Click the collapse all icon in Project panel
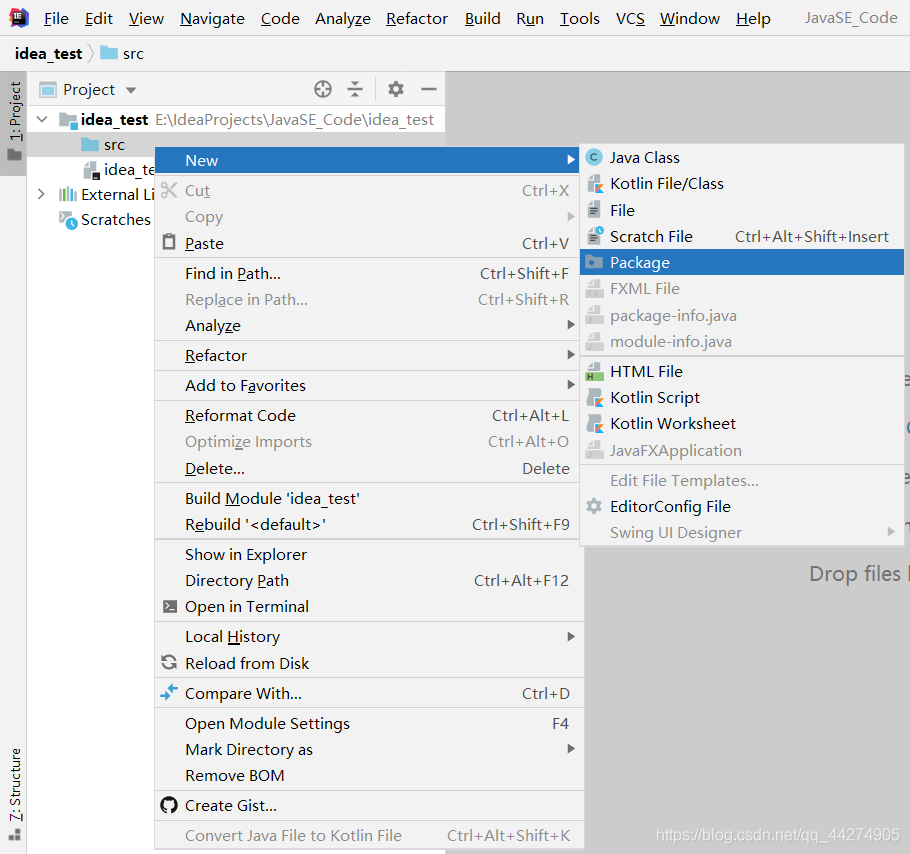Screen dimensions: 910x854 coord(355,89)
